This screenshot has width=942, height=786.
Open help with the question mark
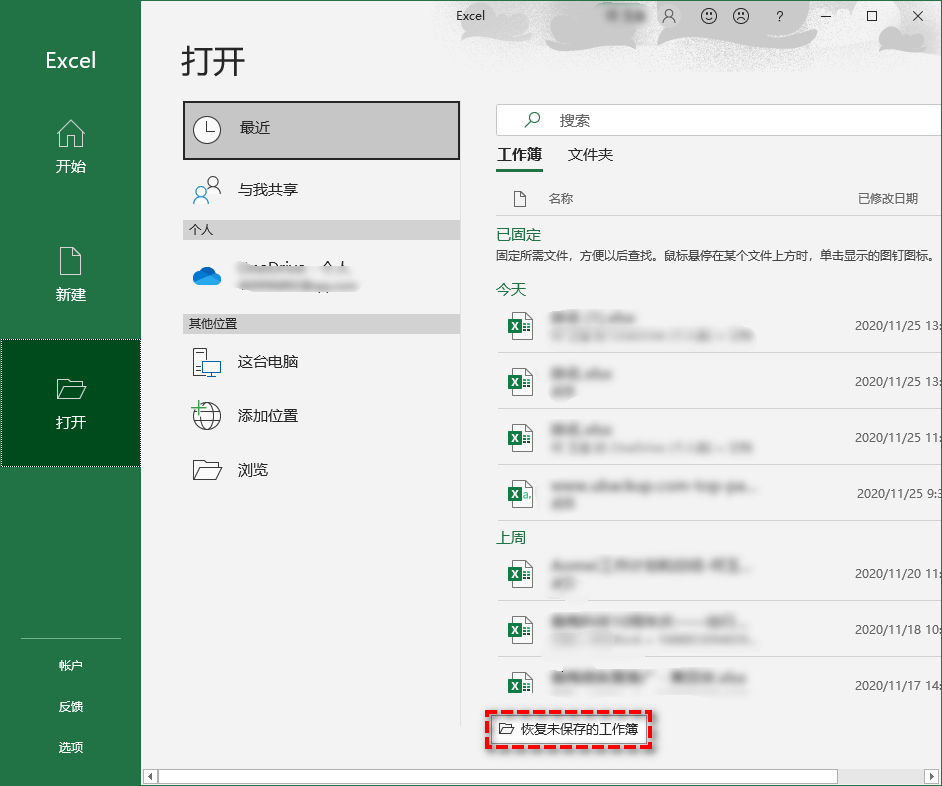click(x=779, y=16)
